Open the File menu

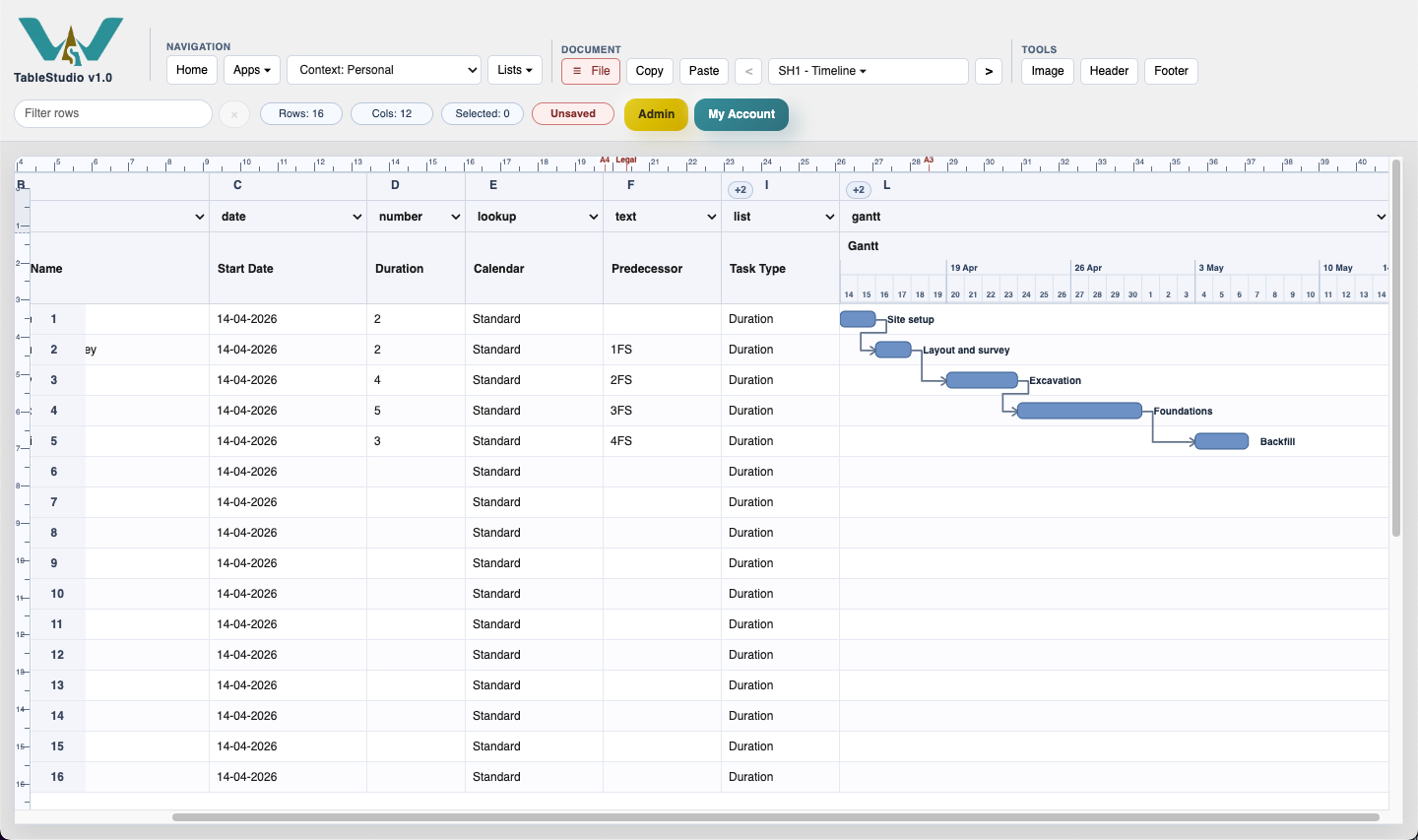(x=591, y=71)
